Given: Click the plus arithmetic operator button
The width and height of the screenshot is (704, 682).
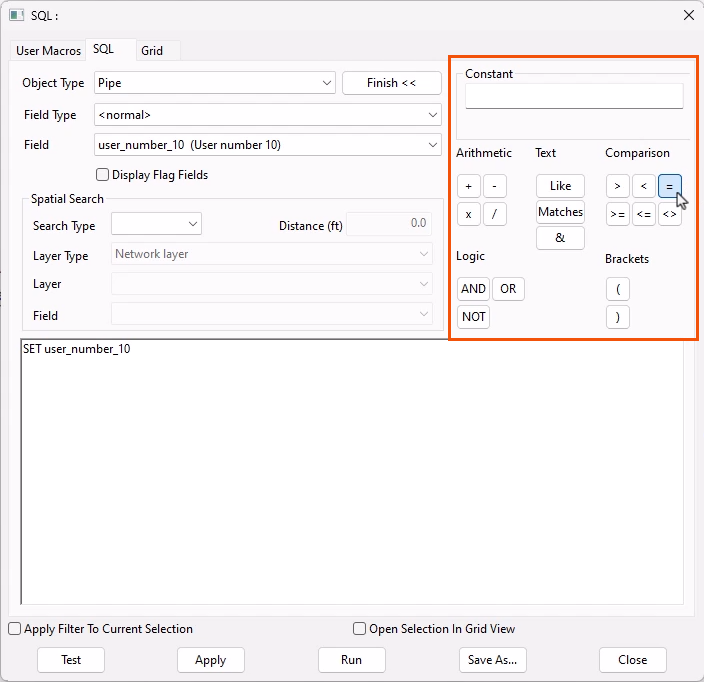Looking at the screenshot, I should click(x=469, y=186).
